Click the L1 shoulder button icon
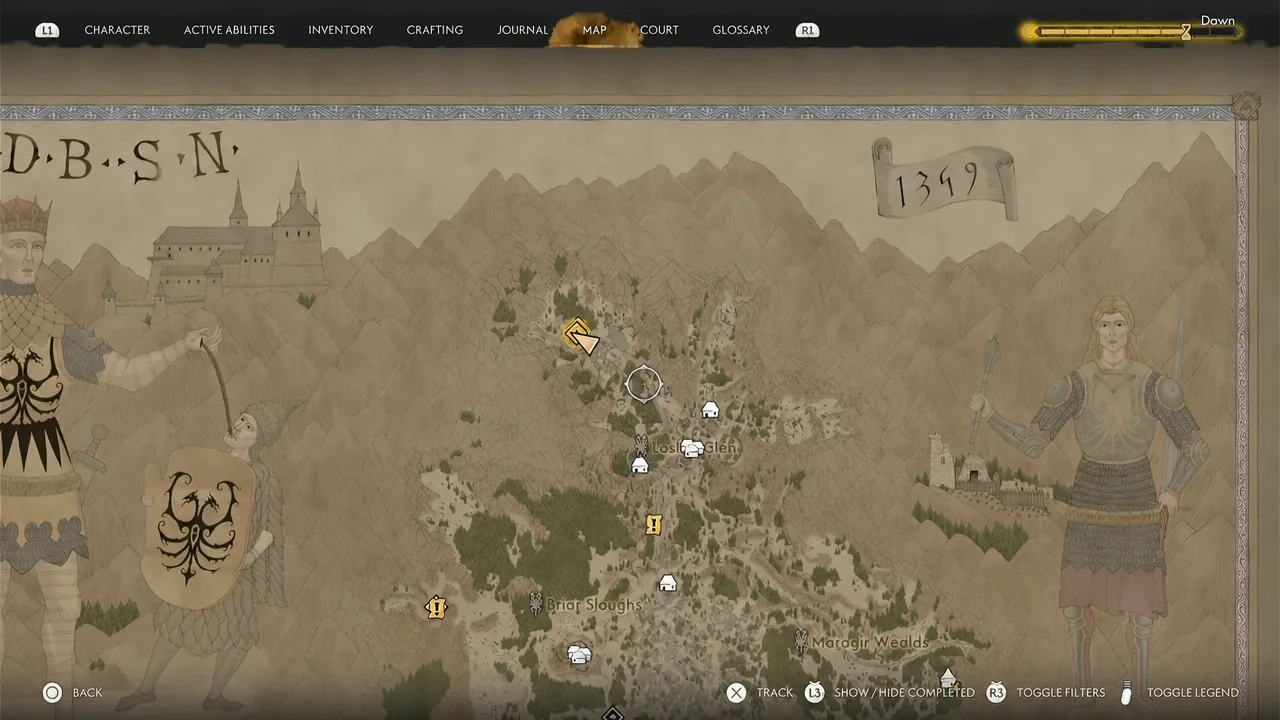This screenshot has width=1280, height=720. pyautogui.click(x=47, y=31)
